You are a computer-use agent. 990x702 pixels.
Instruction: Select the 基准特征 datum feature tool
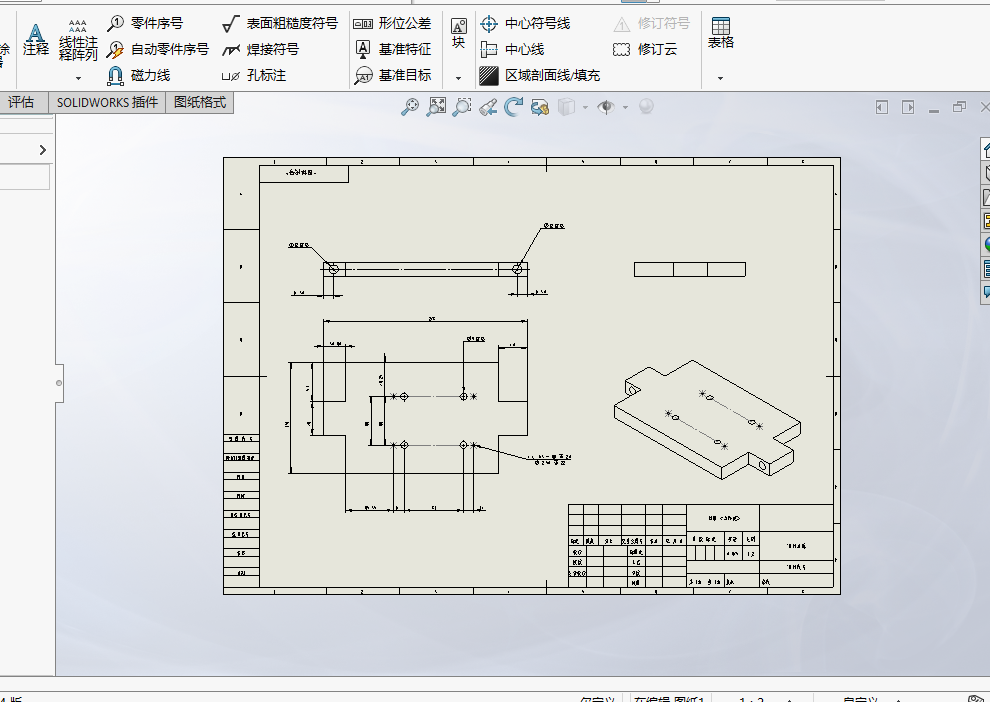[392, 49]
